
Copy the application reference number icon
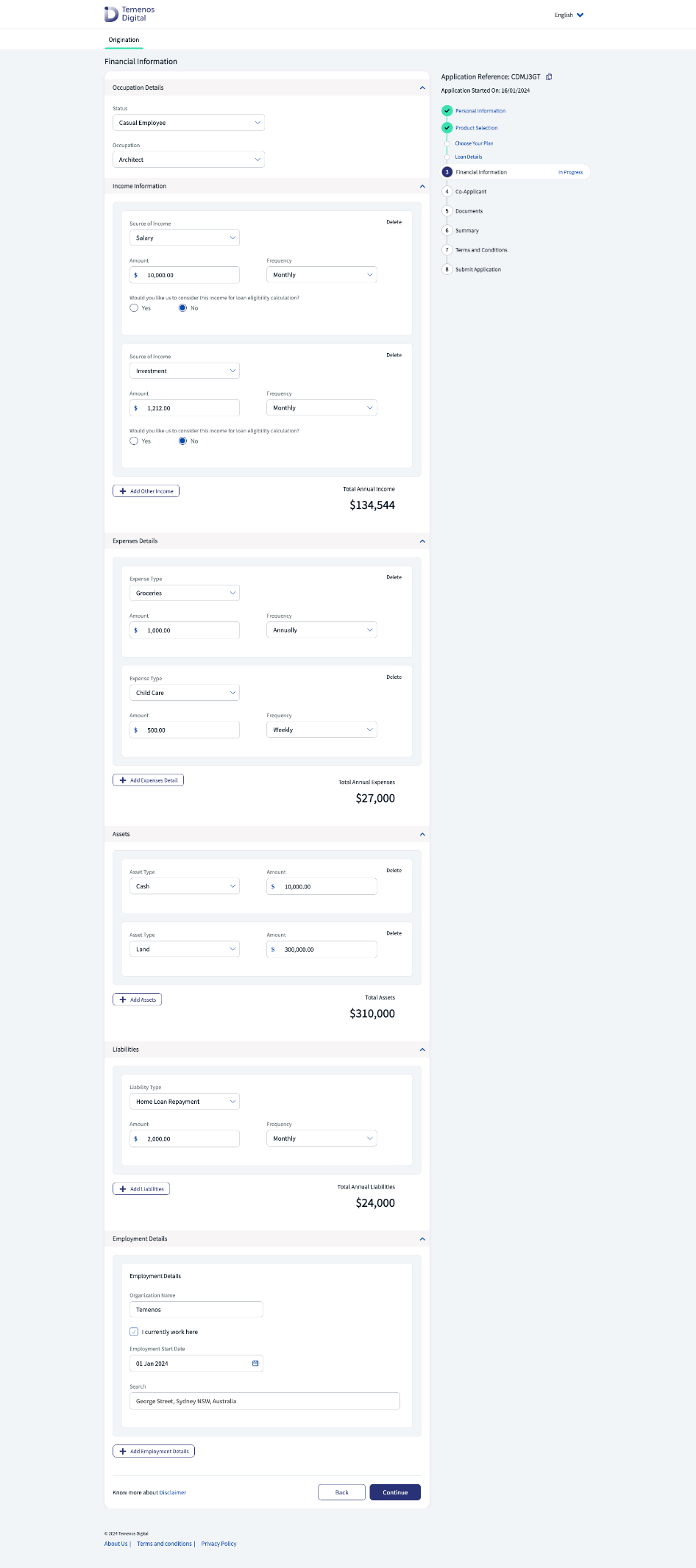[549, 76]
